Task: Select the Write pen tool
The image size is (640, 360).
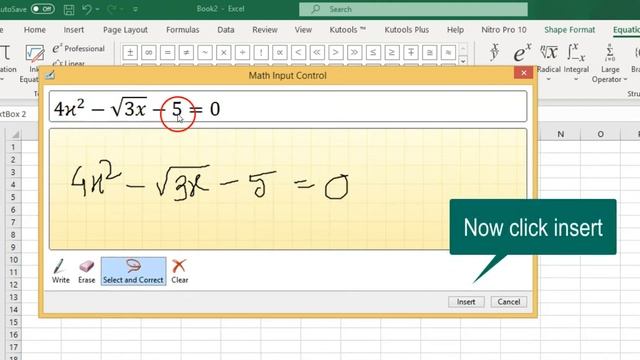Action: (60, 271)
